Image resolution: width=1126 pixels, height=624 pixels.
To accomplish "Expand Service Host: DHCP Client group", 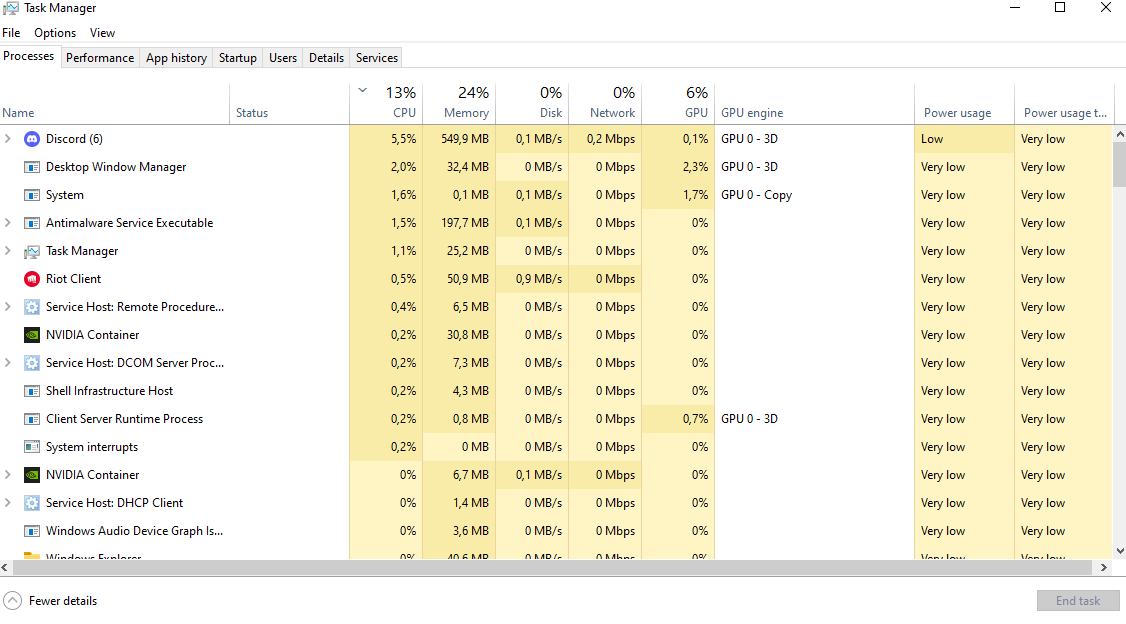I will 8,503.
